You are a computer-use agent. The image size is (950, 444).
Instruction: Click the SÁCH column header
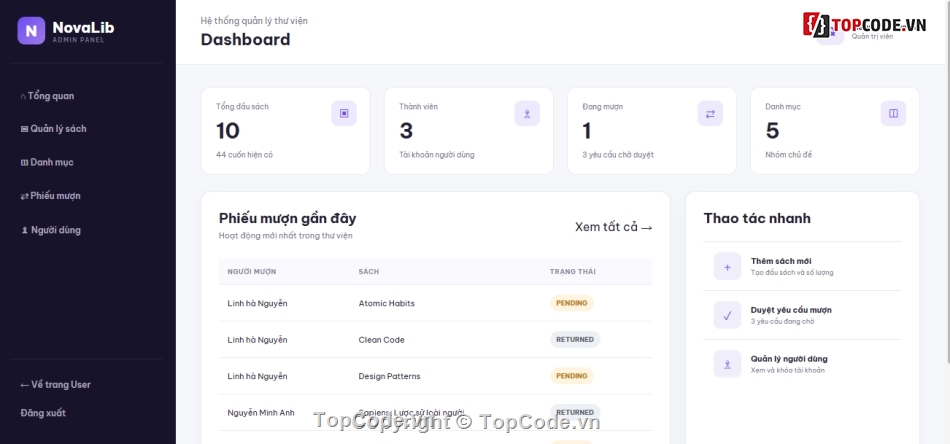pyautogui.click(x=368, y=272)
